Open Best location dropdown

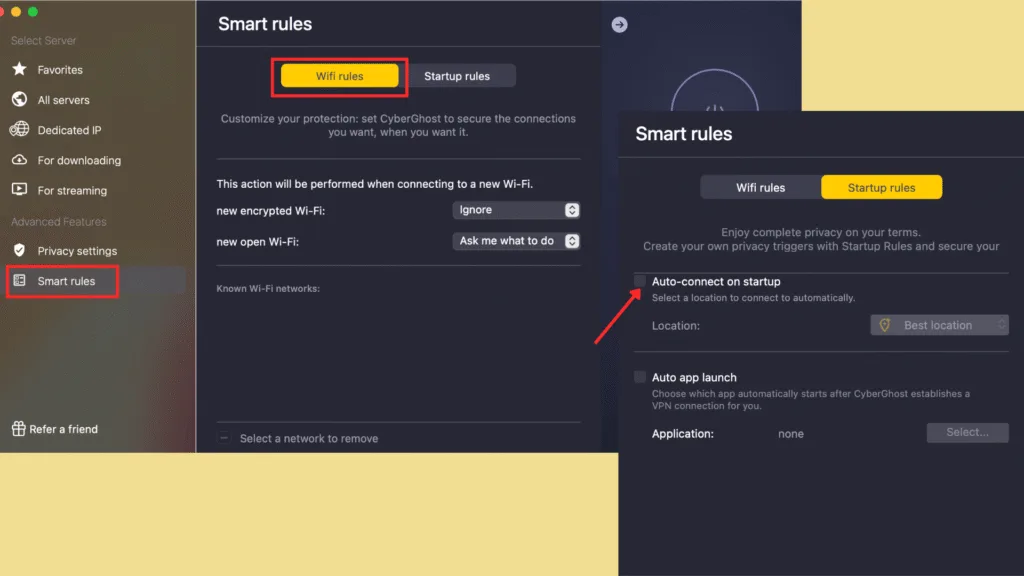coord(939,325)
